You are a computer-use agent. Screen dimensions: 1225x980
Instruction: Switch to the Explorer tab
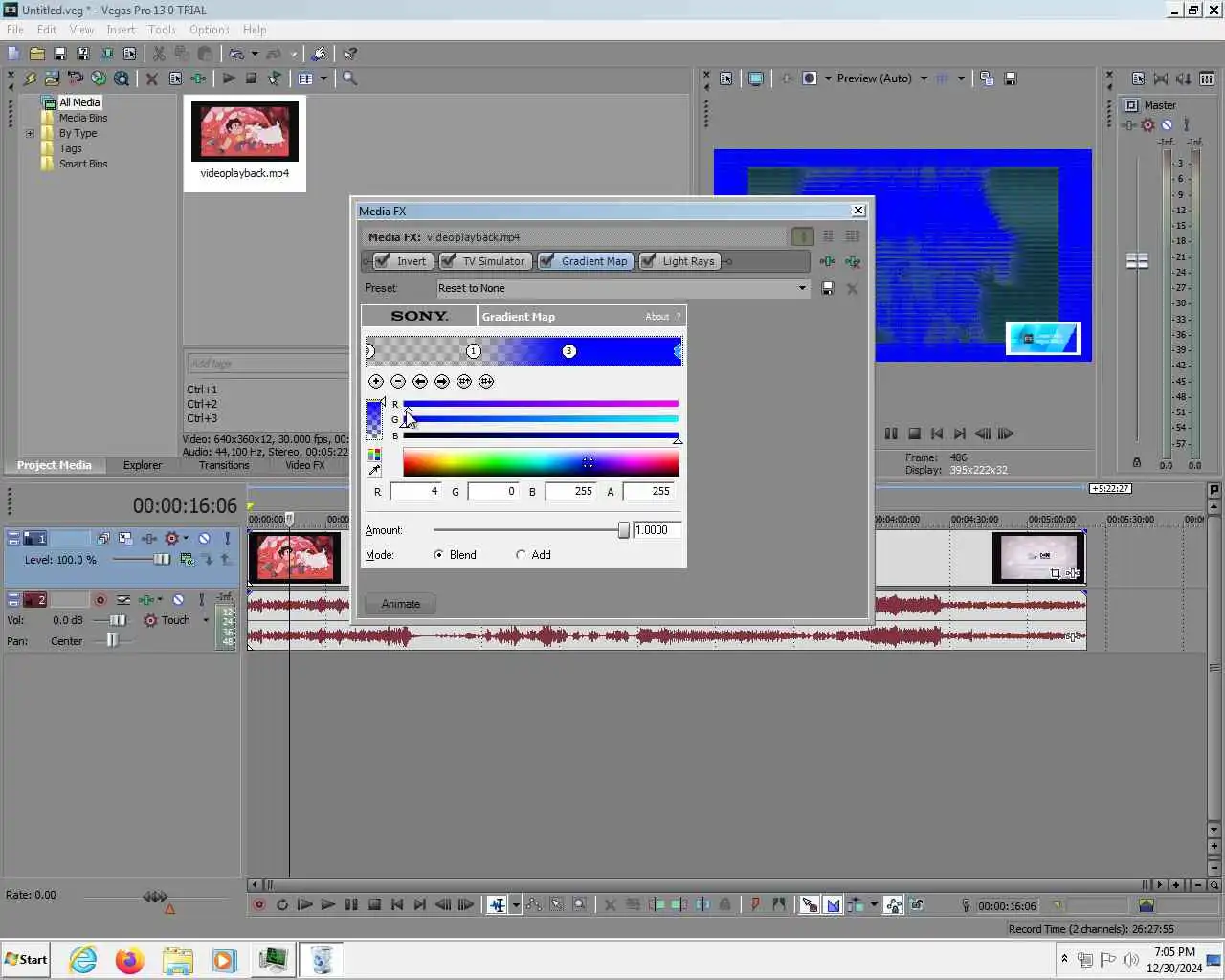(143, 465)
